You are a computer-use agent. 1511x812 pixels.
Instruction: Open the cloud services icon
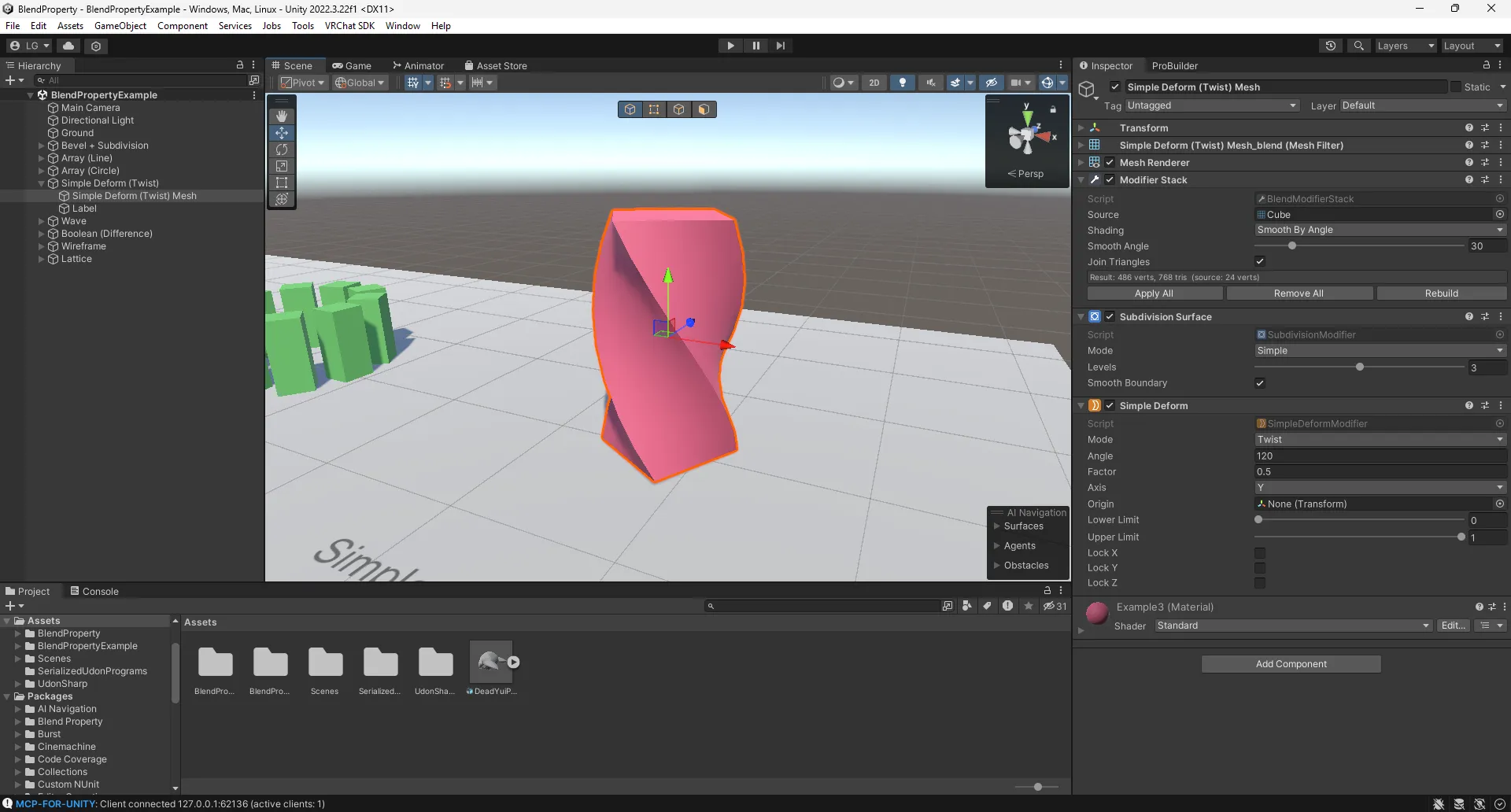[68, 46]
